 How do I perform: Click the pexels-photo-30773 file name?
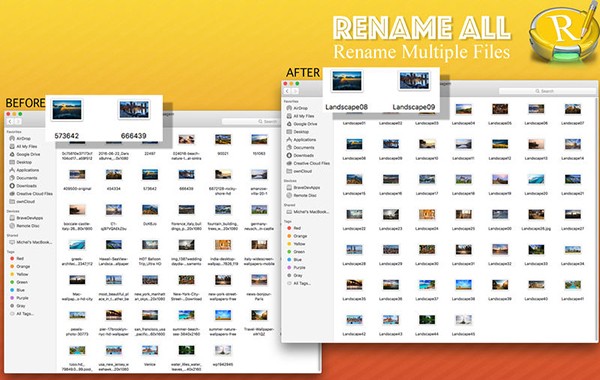click(77, 331)
